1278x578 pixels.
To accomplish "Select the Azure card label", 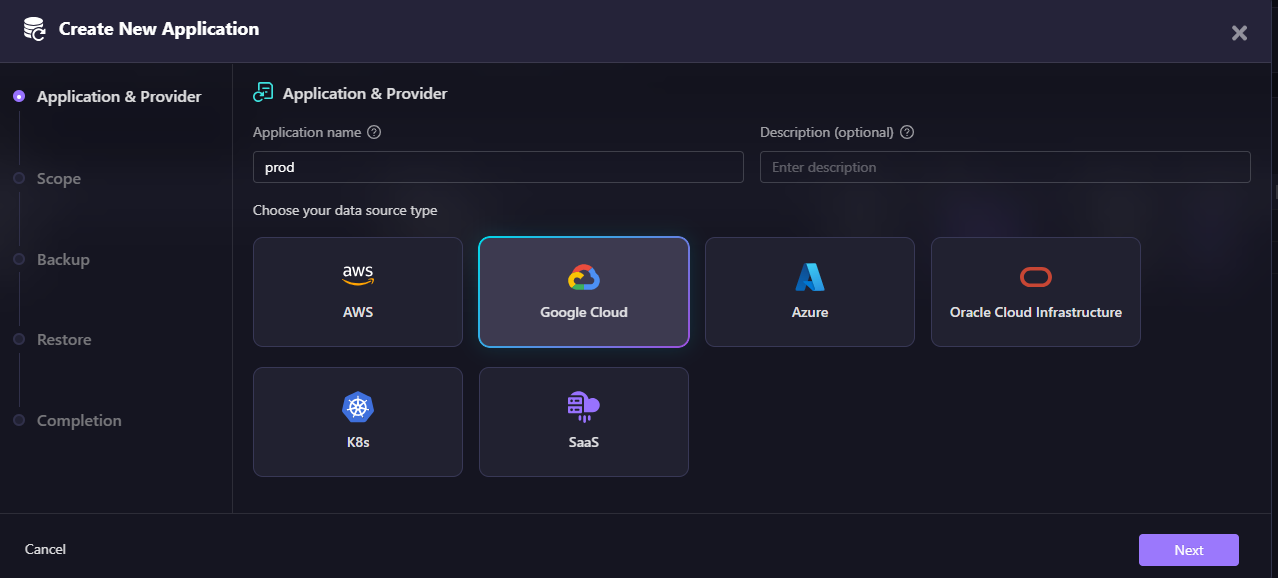I will point(810,312).
